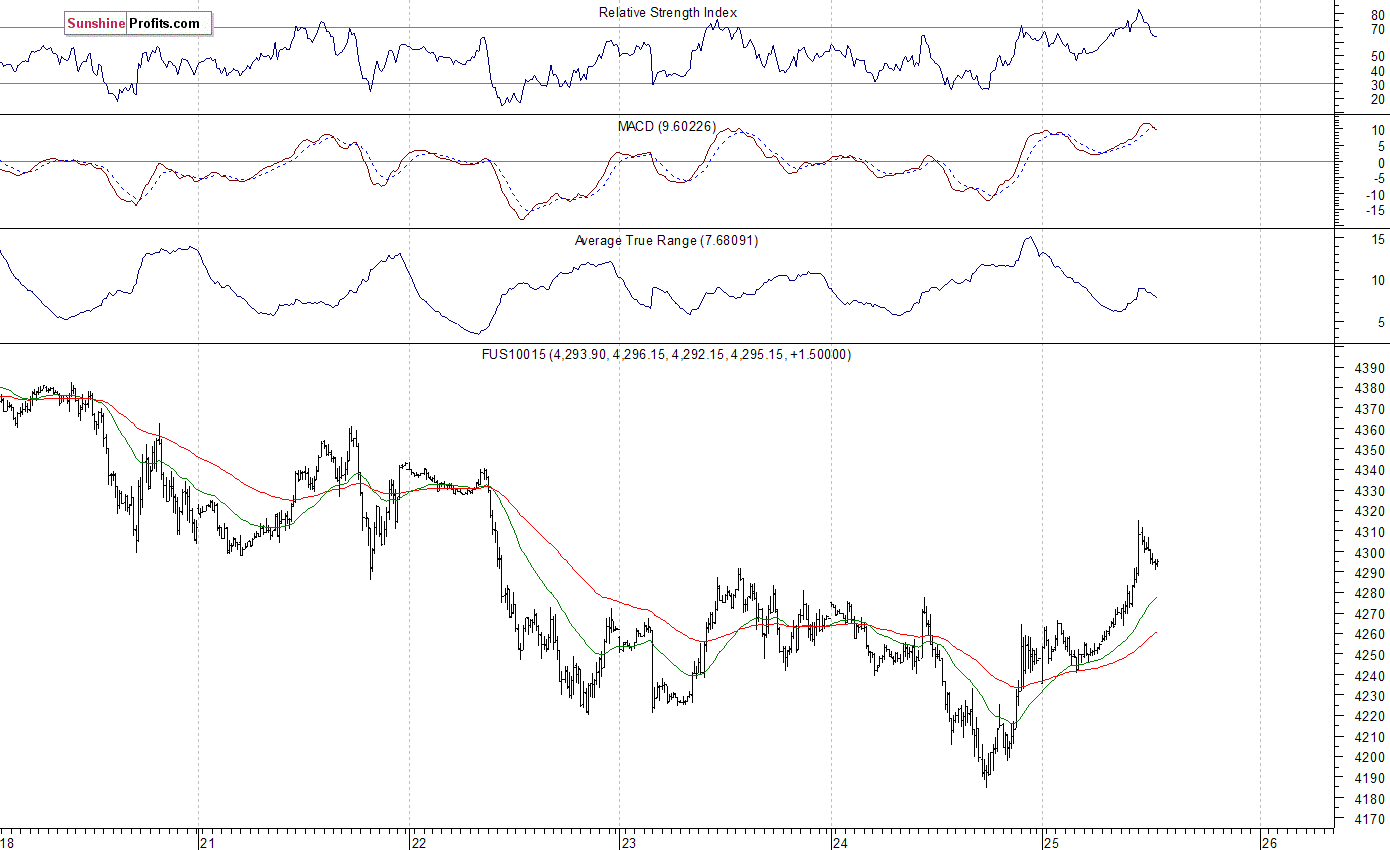The image size is (1390, 850).
Task: Click the 4250 price axis label
Action: [x=1371, y=655]
